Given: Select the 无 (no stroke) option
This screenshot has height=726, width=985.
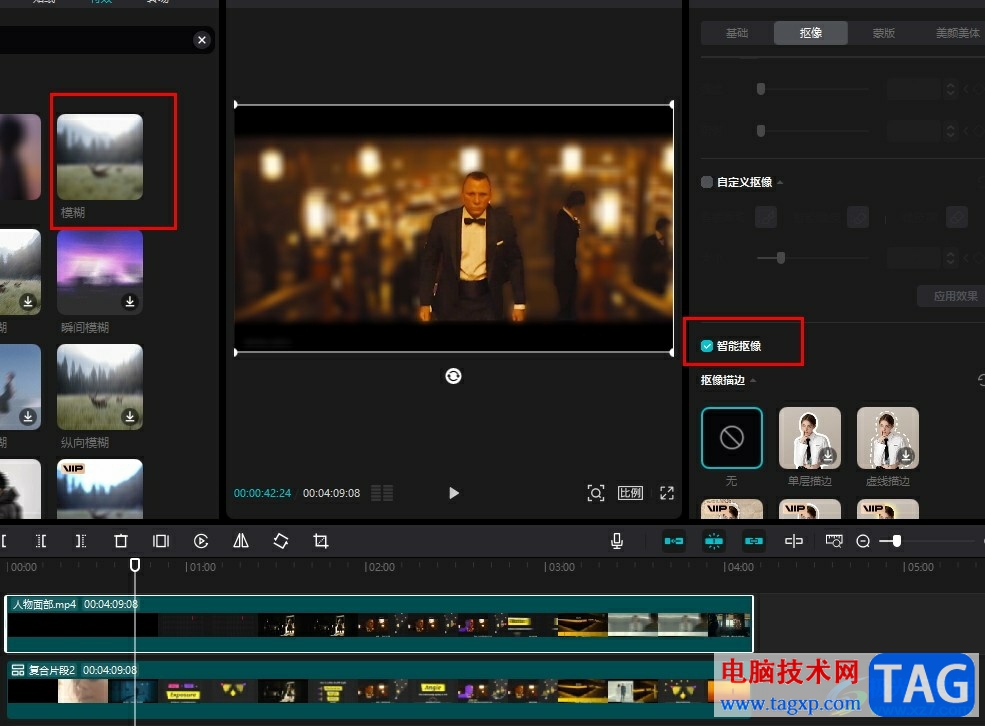Looking at the screenshot, I should [732, 438].
